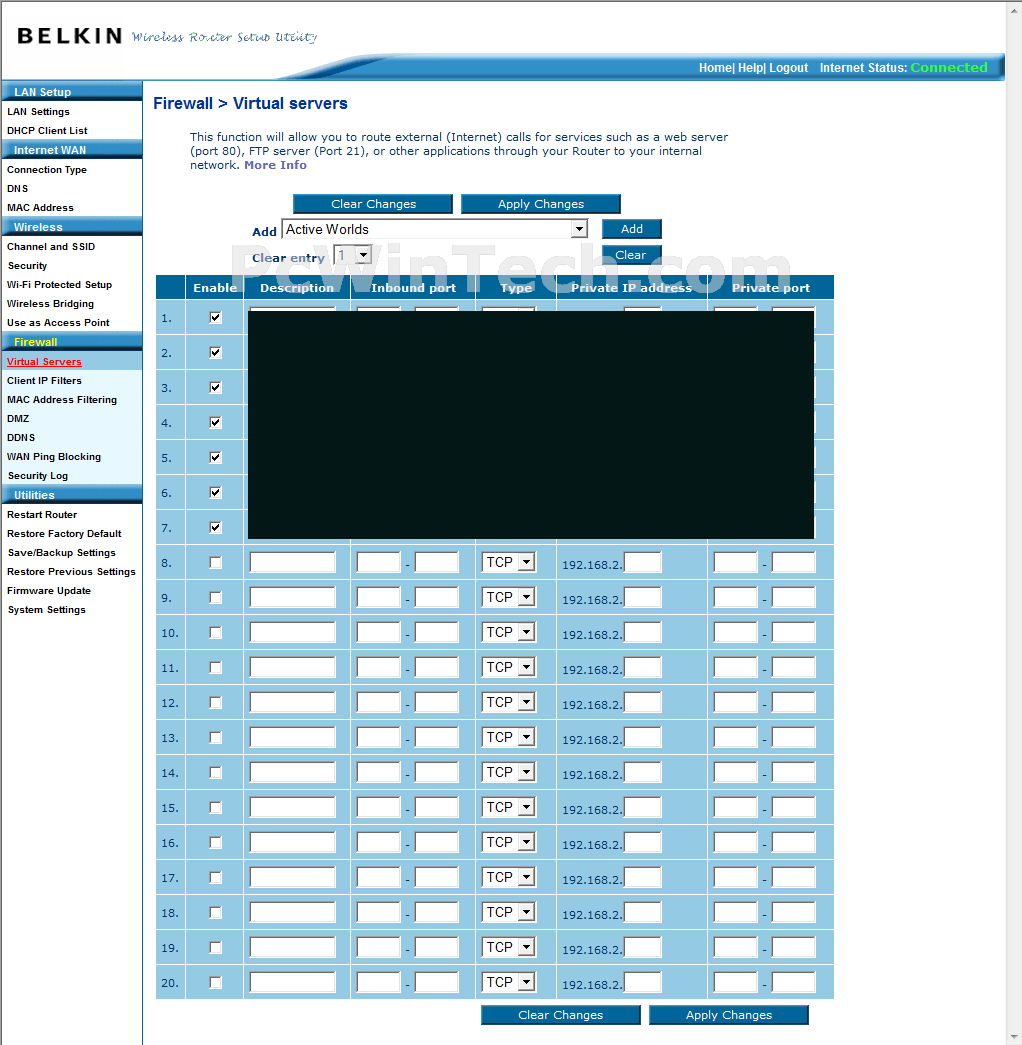This screenshot has height=1045, width=1022.
Task: Open Firmware Update in the sidebar
Action: click(49, 590)
